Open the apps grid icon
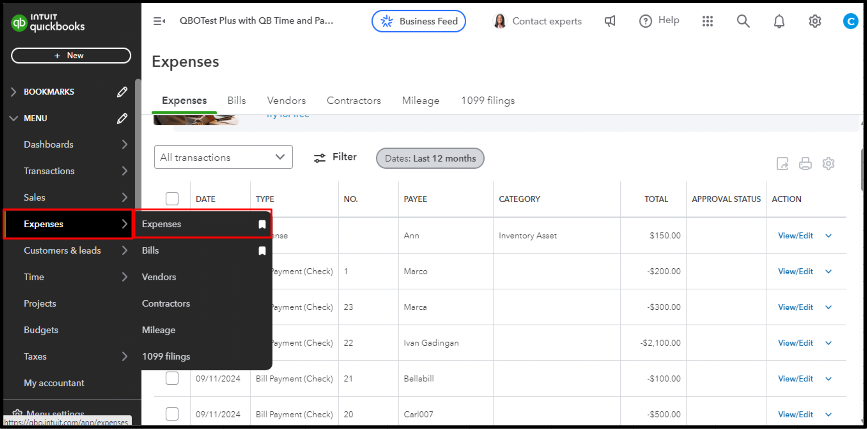867x429 pixels. [x=708, y=21]
